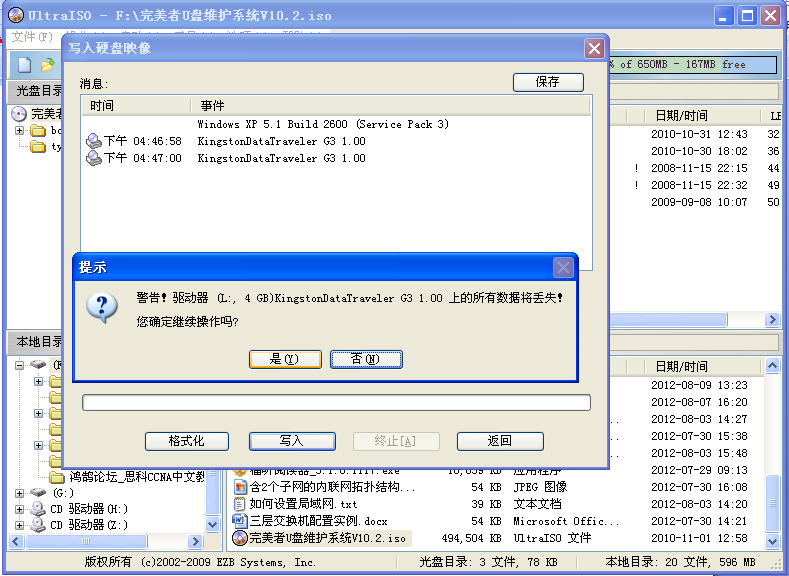Click the Save (保存) message log button

(548, 82)
